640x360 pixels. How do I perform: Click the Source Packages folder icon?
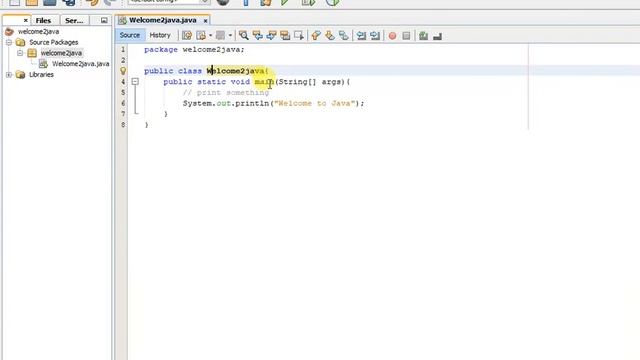click(x=20, y=42)
